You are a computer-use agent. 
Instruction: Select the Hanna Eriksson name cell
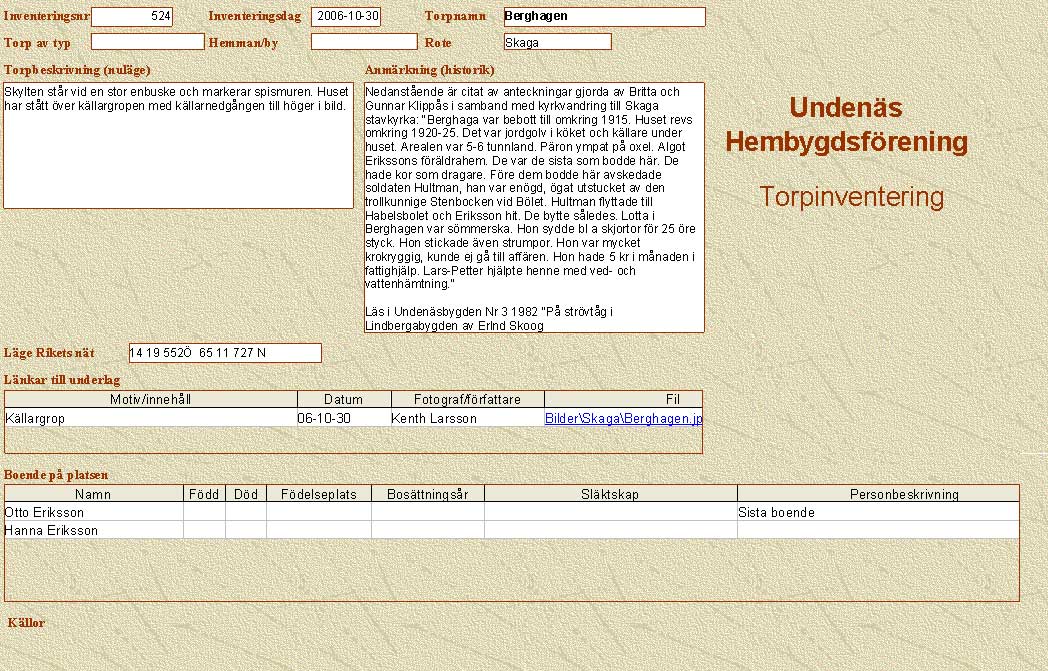point(94,530)
